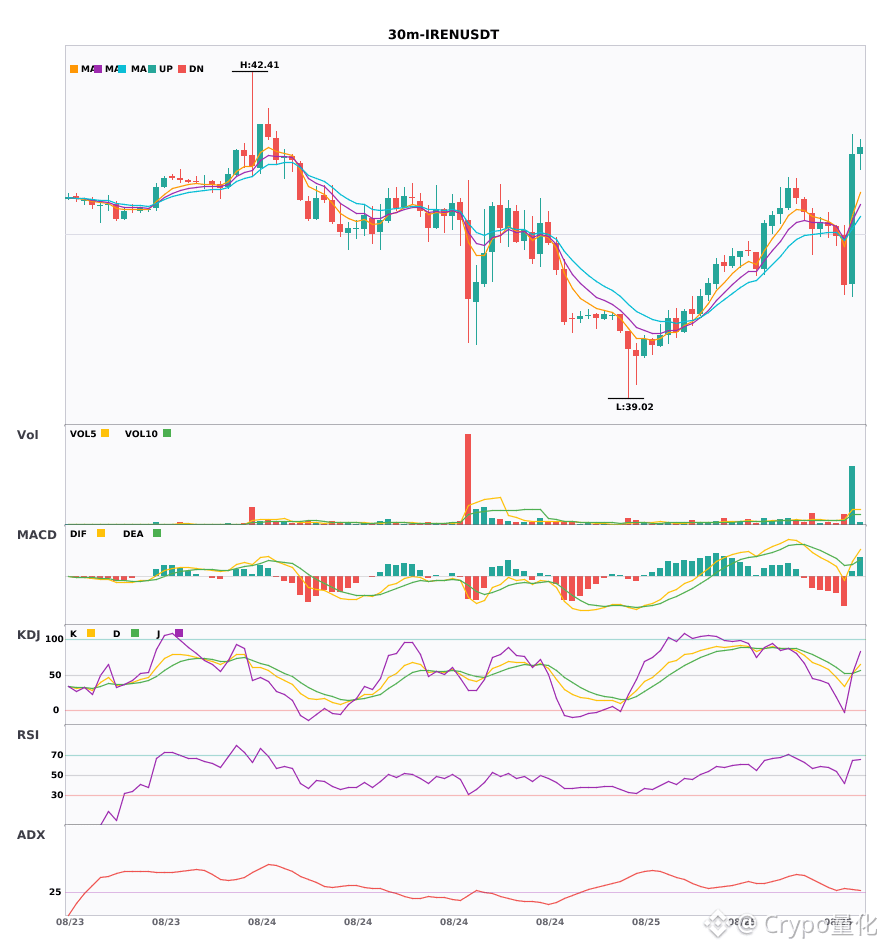Click the ADX 25 axis value

tap(55, 892)
